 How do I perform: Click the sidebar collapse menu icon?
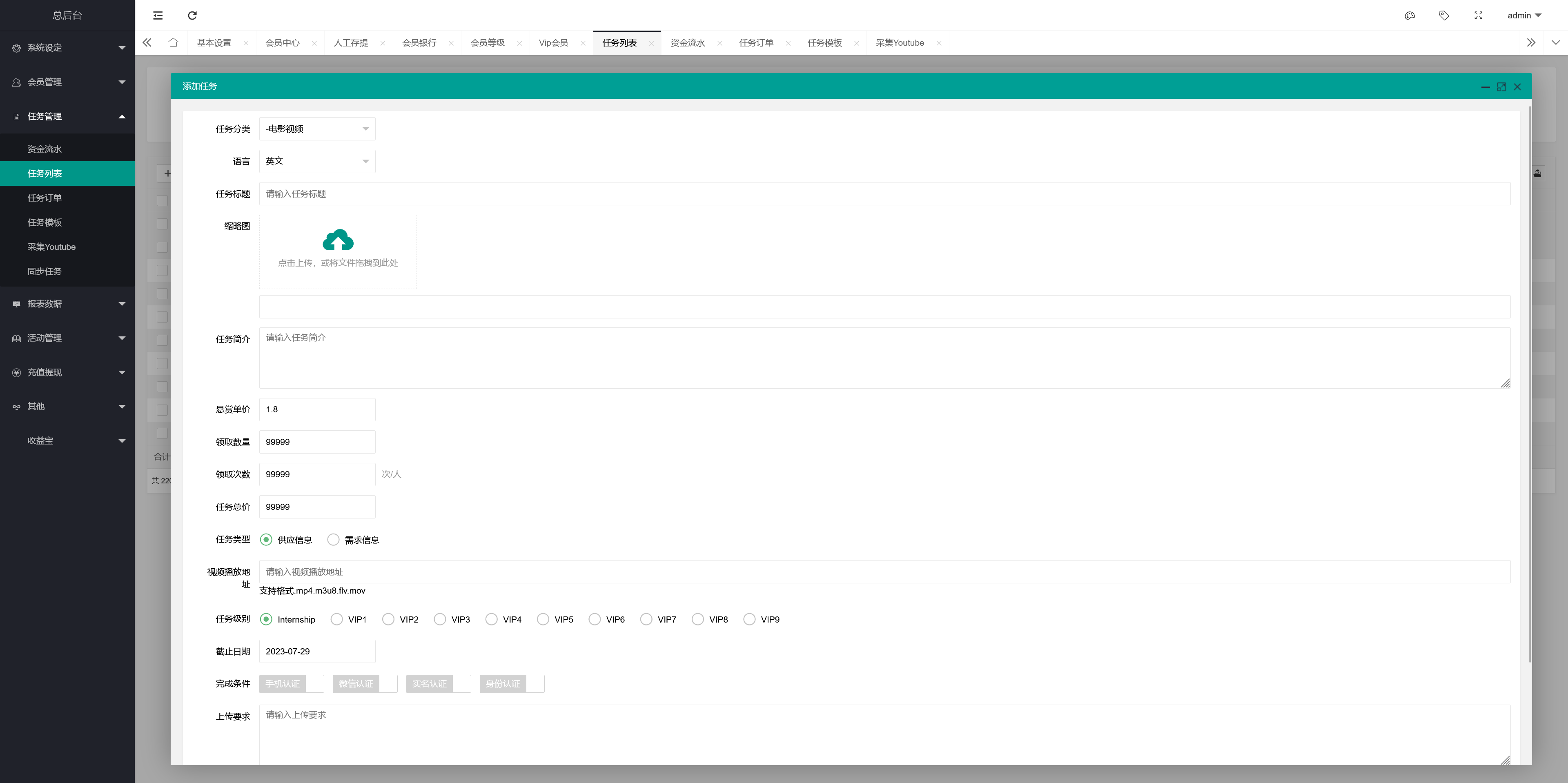point(158,15)
